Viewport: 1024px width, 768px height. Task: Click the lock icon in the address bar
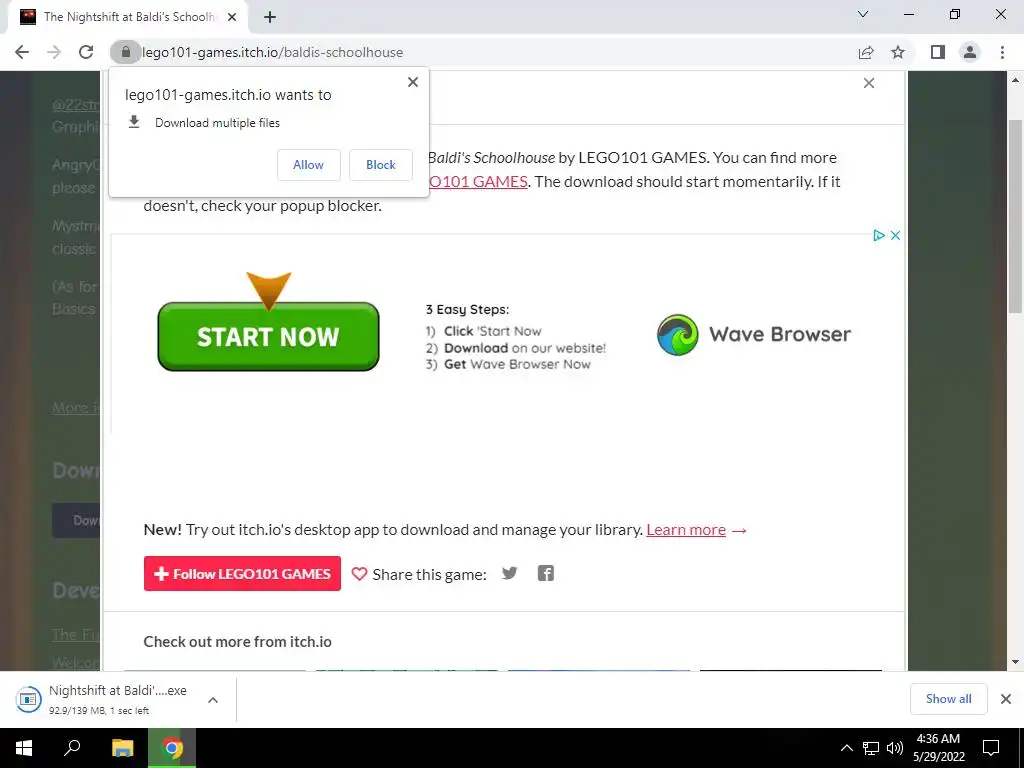tap(125, 52)
